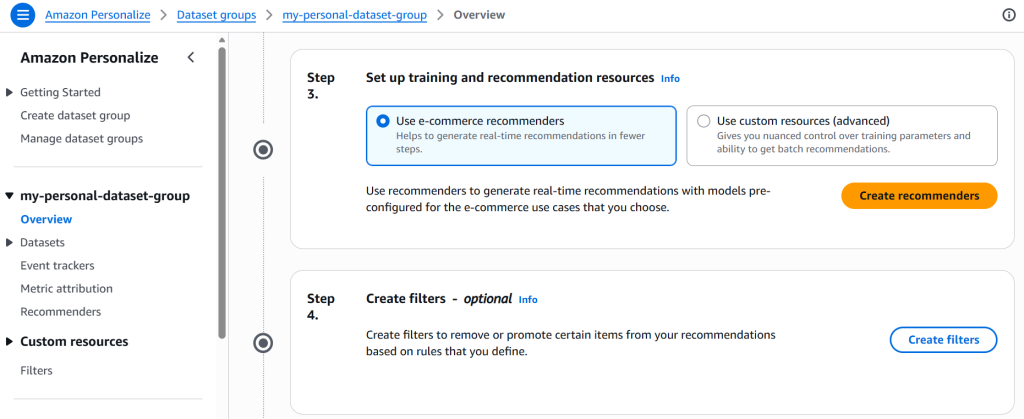Viewport: 1024px width, 419px height.
Task: Click the Create recommenders button
Action: click(x=919, y=196)
